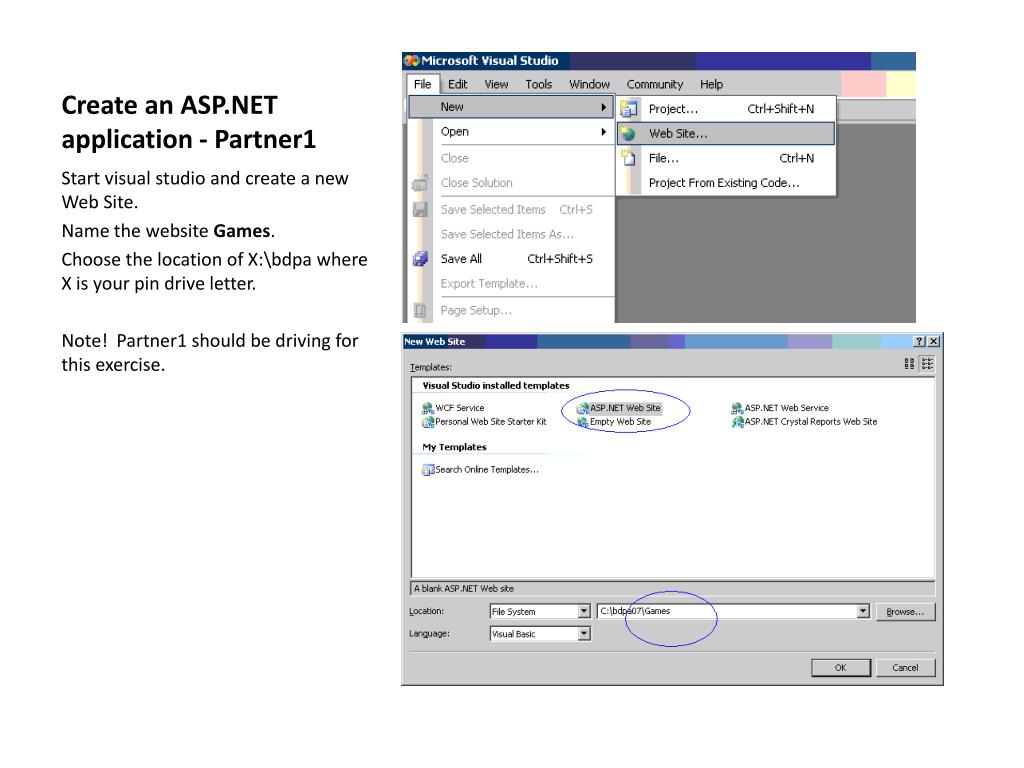The height and width of the screenshot is (768, 1024).
Task: Expand the New submenu entry
Action: coord(511,106)
